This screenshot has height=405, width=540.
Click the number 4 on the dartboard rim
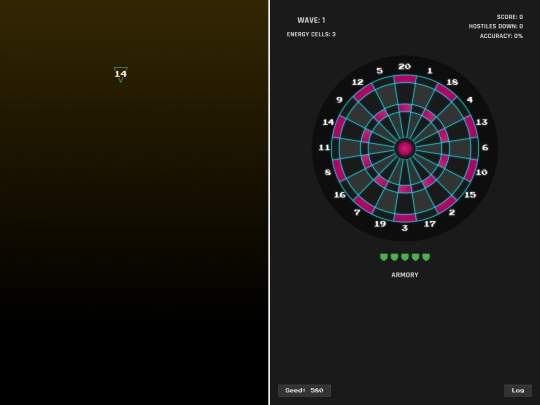[470, 100]
